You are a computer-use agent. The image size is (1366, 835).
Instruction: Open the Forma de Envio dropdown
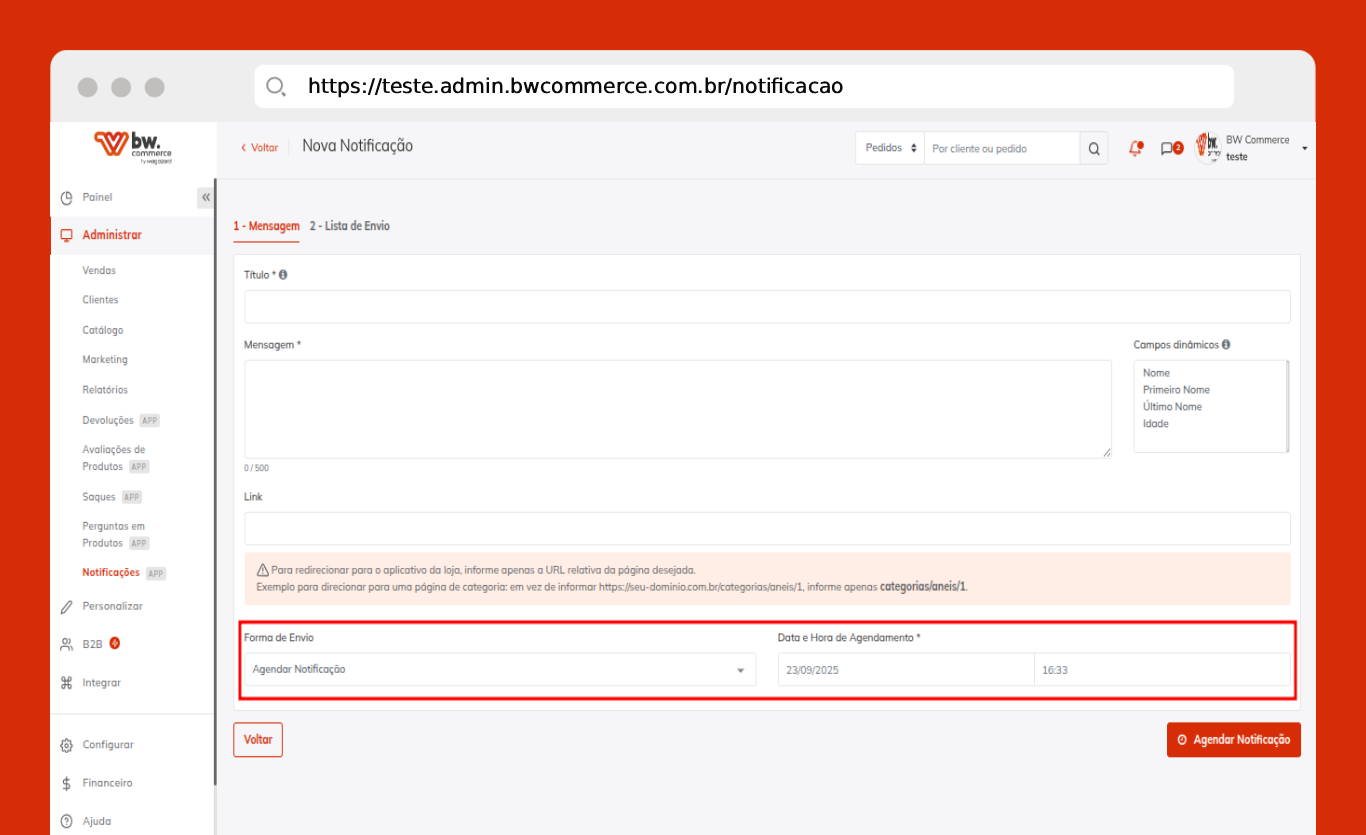[x=499, y=669]
